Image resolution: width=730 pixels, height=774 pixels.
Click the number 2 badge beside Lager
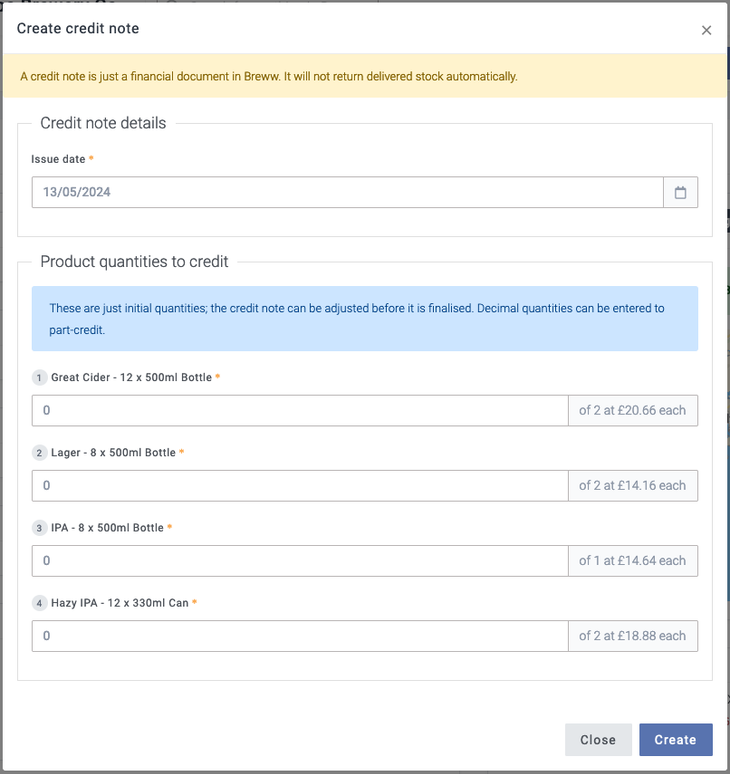pyautogui.click(x=40, y=453)
